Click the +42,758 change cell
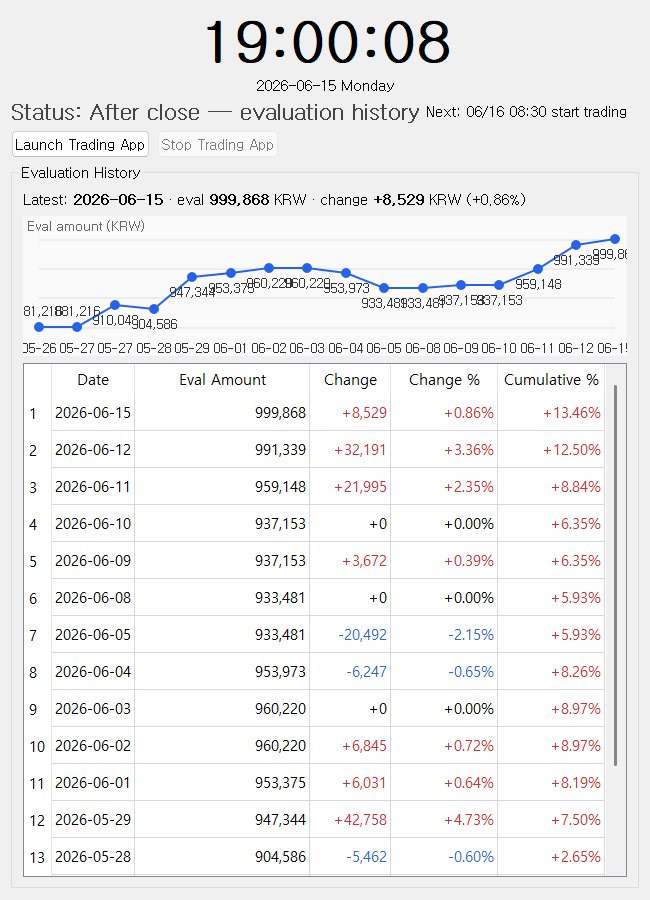The width and height of the screenshot is (650, 900). tap(350, 820)
